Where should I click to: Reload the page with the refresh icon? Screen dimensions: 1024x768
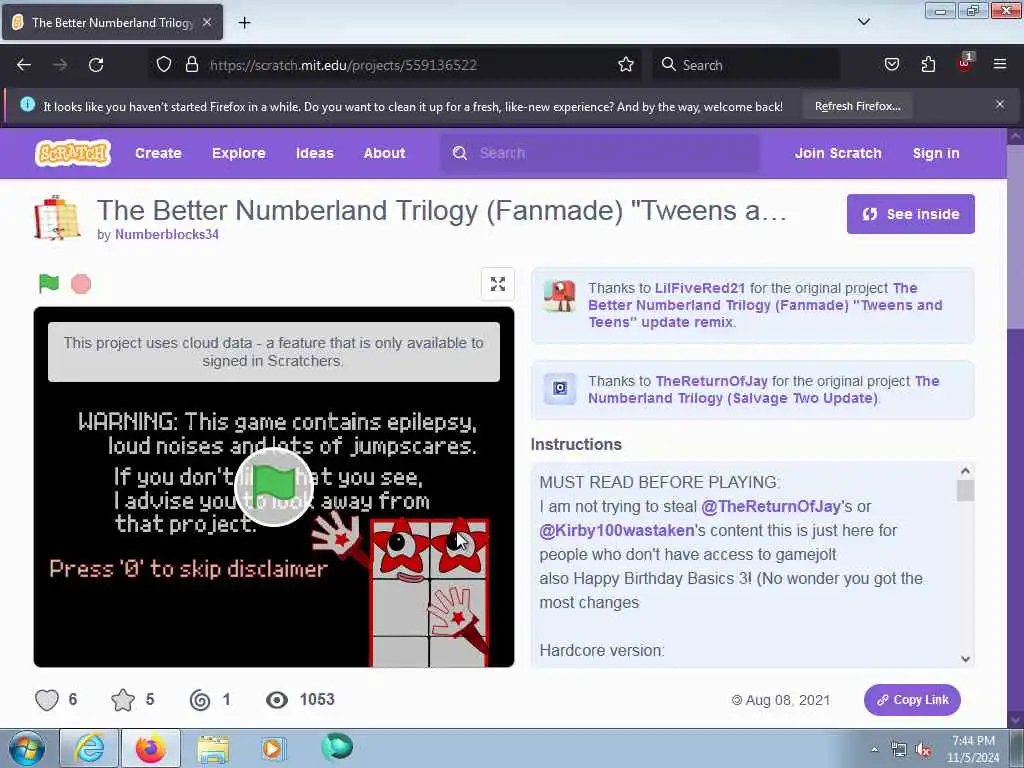(96, 65)
